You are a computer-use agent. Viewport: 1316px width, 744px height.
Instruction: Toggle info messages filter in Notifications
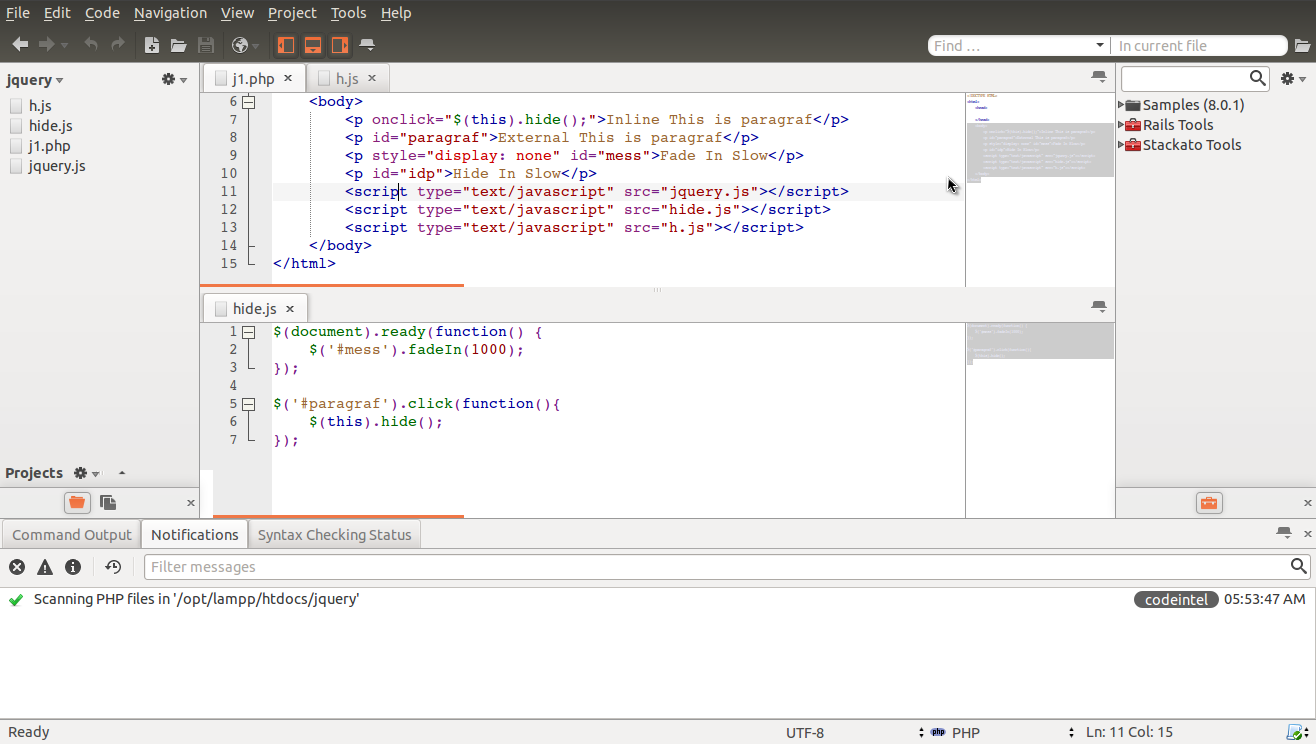pos(72,567)
